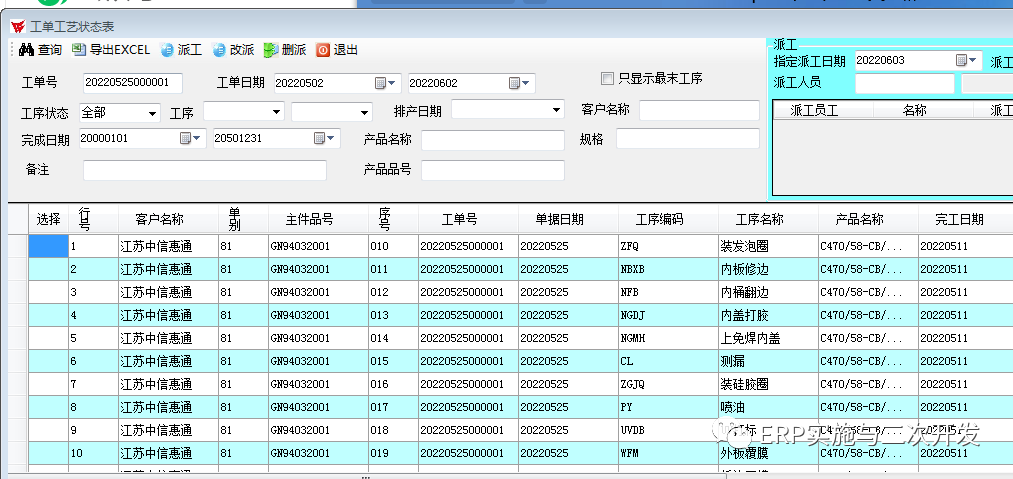This screenshot has height=479, width=1013.
Task: Expand the 排产日期 dropdown
Action: click(558, 109)
